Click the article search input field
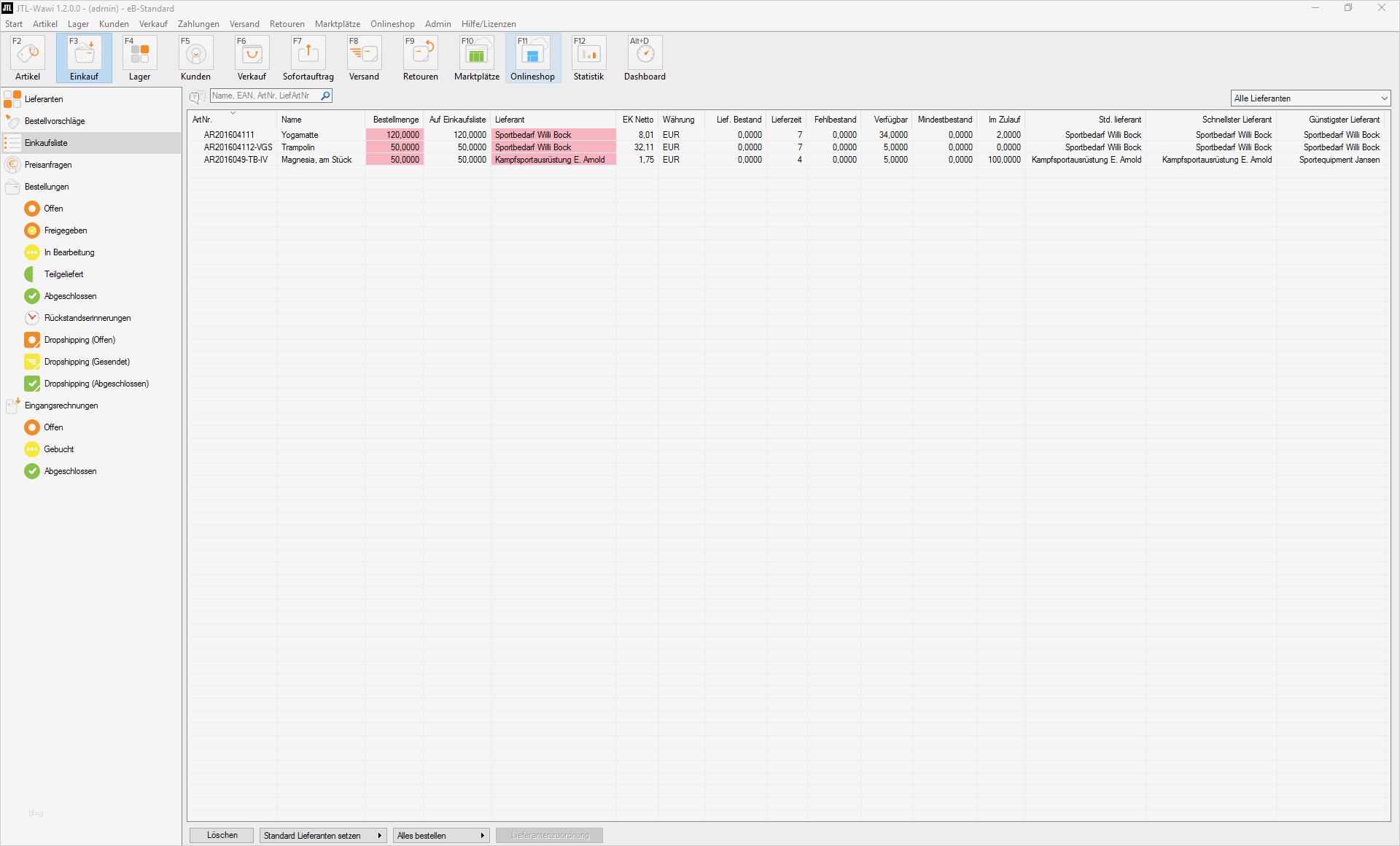Image resolution: width=1400 pixels, height=846 pixels. pos(264,96)
